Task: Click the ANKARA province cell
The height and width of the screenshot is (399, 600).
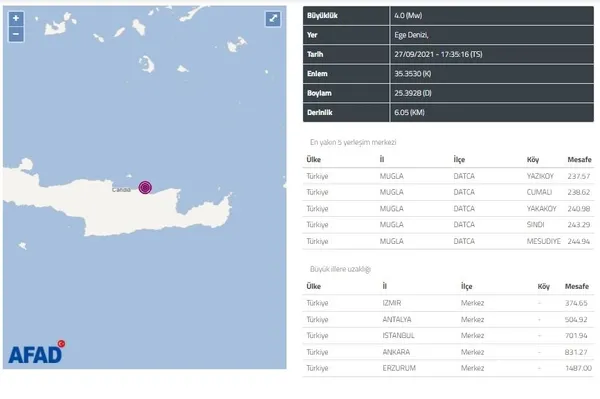Action: (x=396, y=352)
